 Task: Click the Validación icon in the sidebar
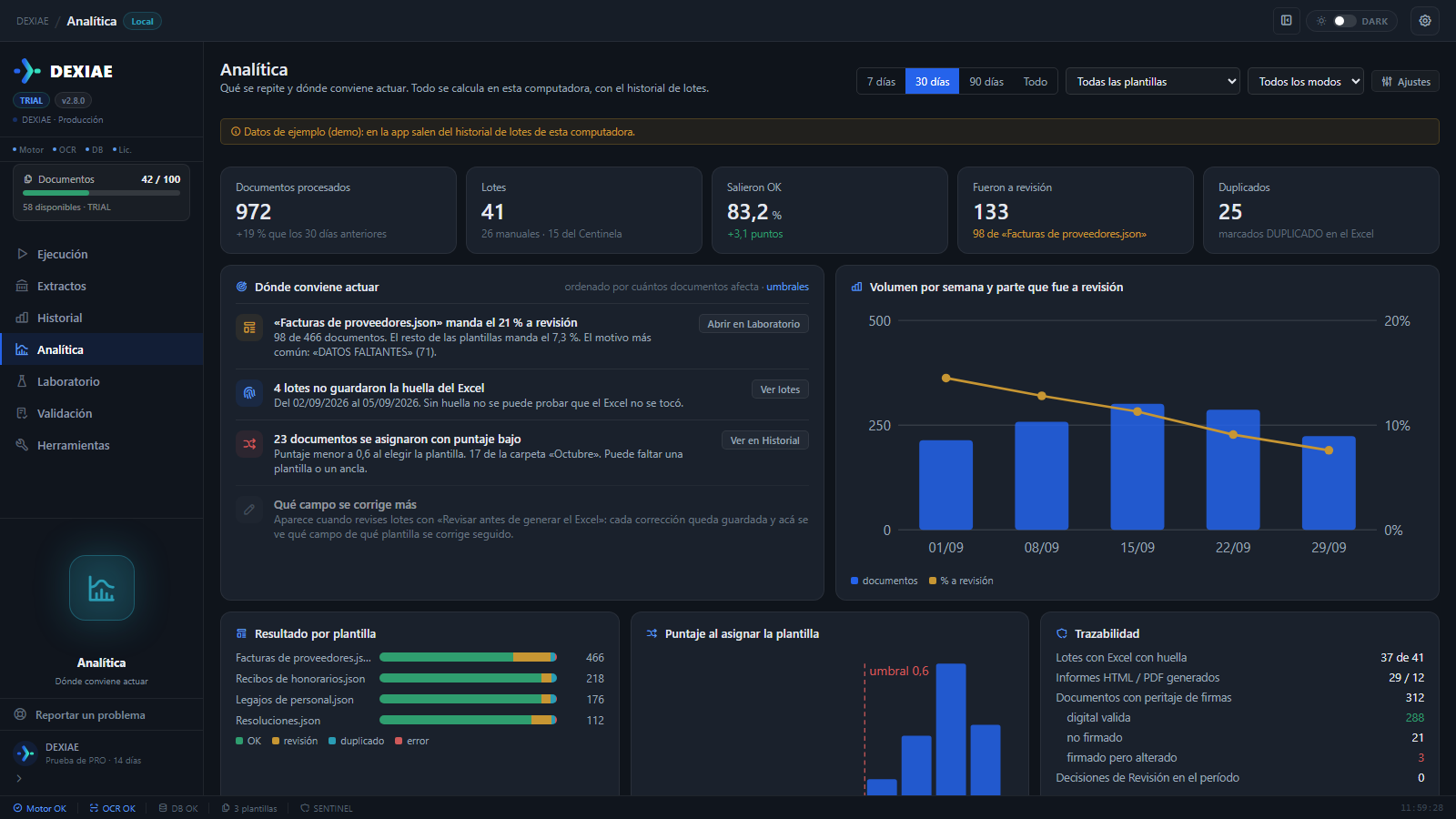[x=22, y=413]
